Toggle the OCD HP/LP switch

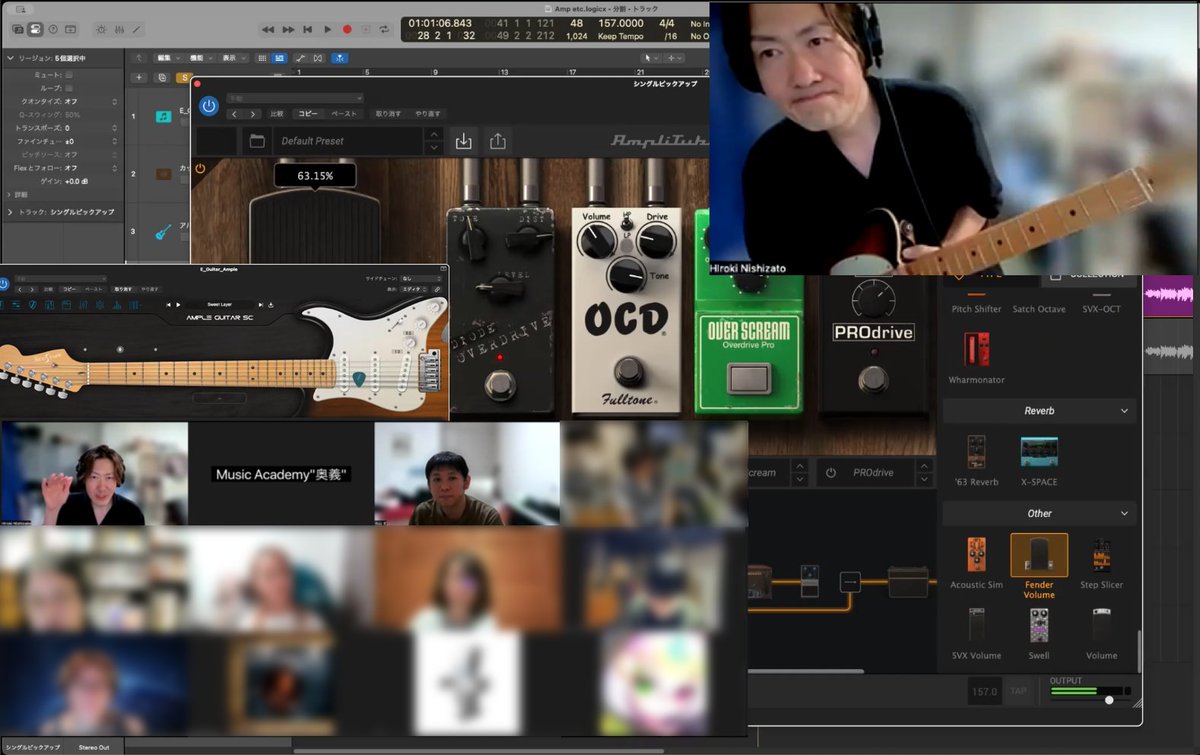click(626, 225)
